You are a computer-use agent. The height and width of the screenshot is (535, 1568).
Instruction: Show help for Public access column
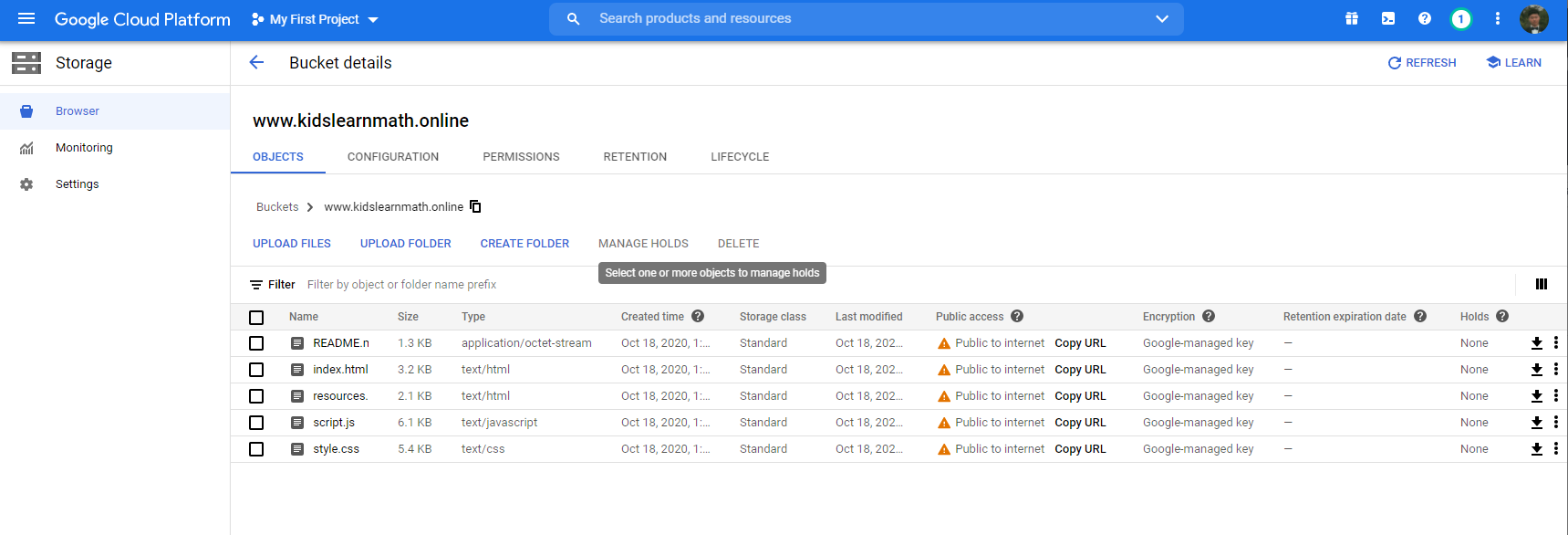coord(1017,316)
